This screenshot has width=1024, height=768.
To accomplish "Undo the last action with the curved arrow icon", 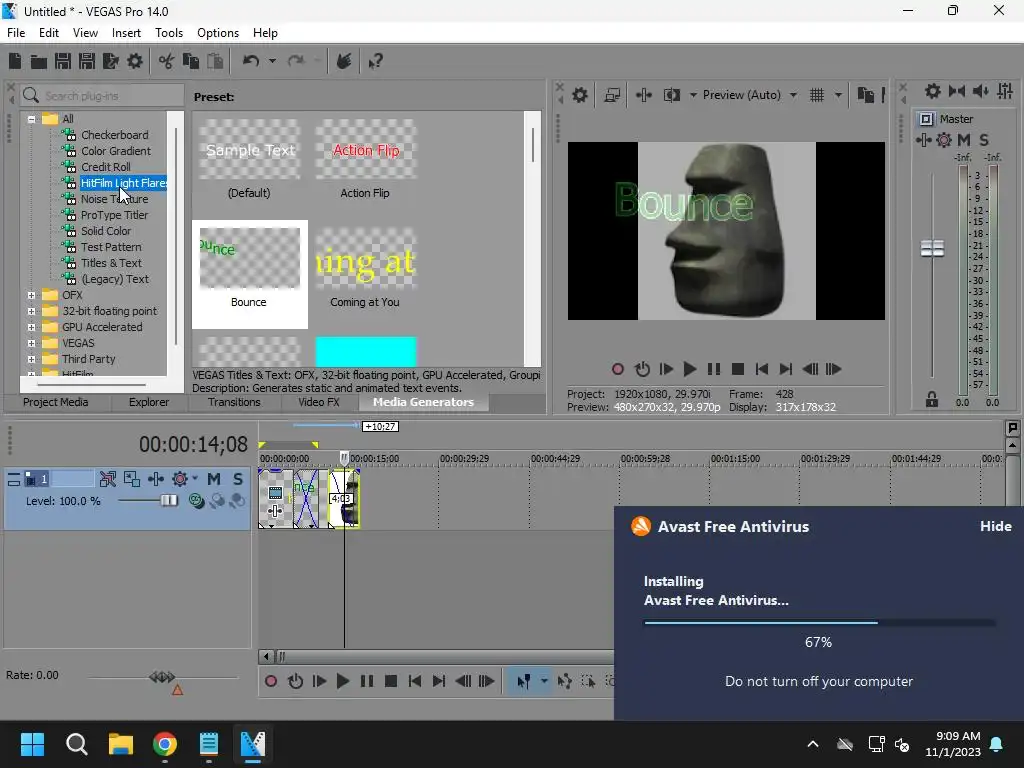I will 251,61.
